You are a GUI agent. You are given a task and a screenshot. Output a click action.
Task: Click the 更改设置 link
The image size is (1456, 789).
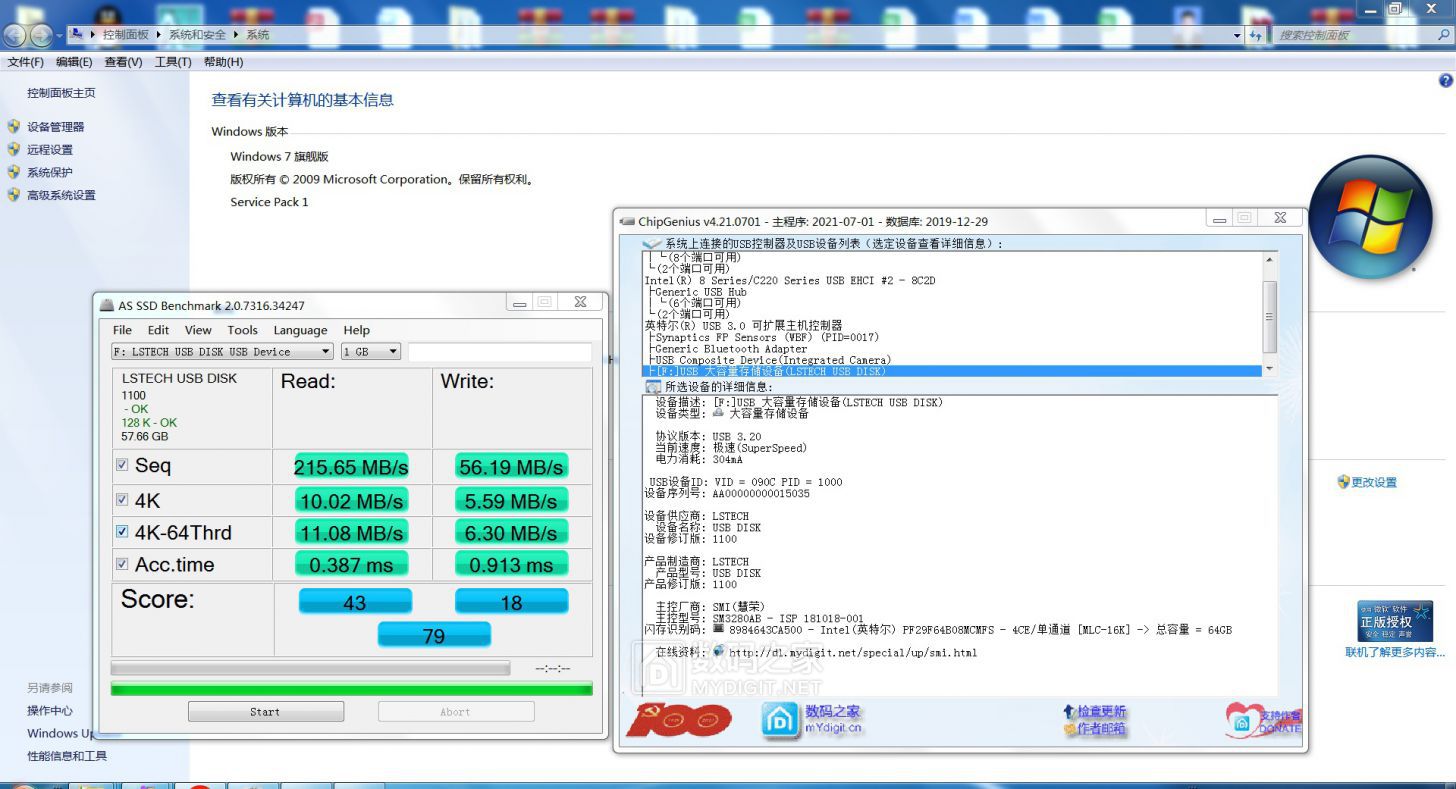click(1374, 482)
